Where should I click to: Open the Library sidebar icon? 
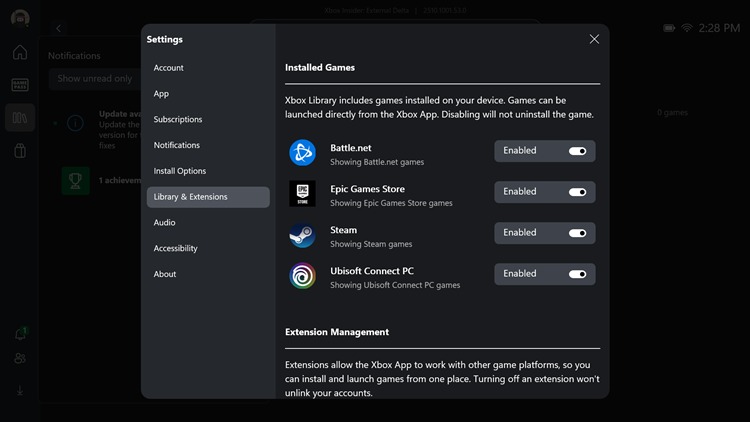[20, 118]
